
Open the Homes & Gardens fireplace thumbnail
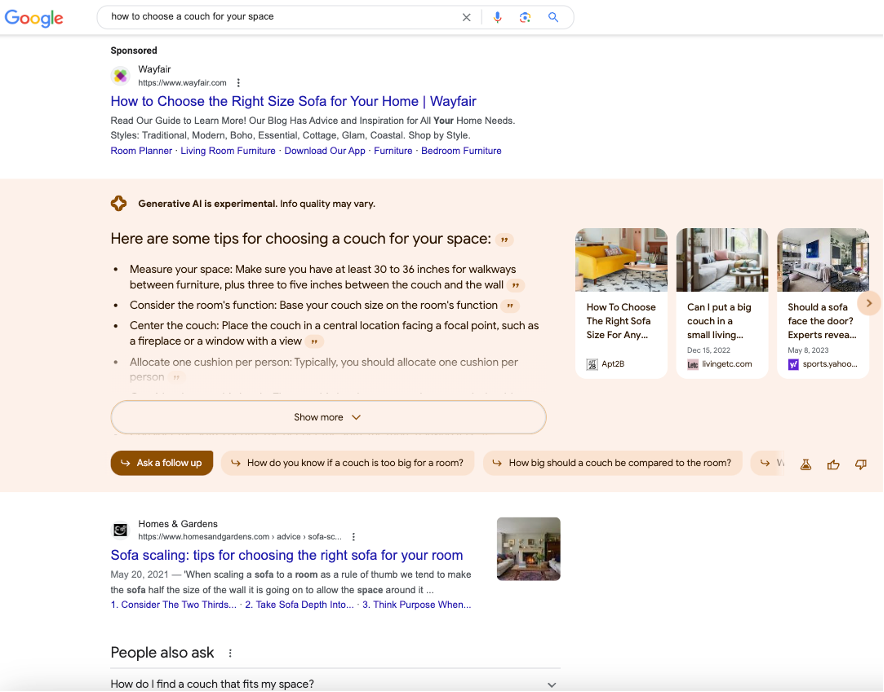click(x=529, y=549)
